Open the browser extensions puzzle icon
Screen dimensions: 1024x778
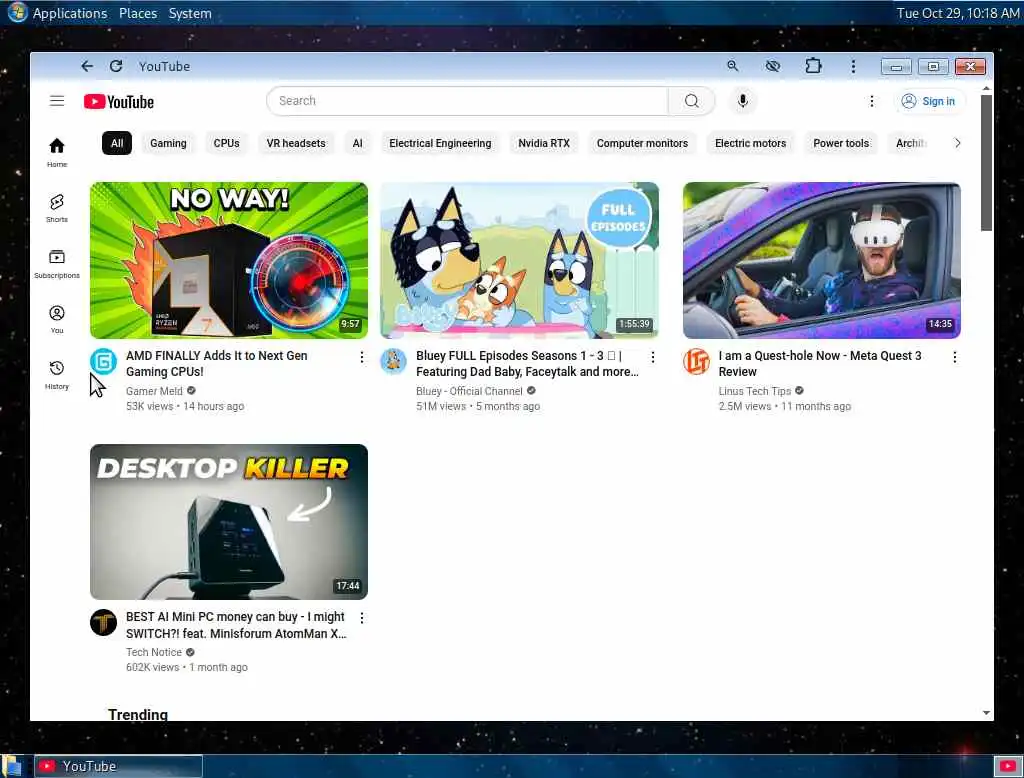click(x=813, y=66)
